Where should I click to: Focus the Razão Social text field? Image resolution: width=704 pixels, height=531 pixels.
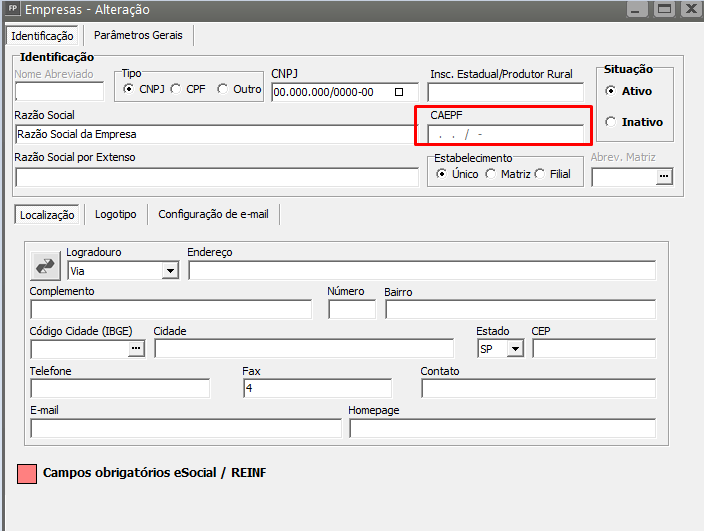[x=216, y=134]
